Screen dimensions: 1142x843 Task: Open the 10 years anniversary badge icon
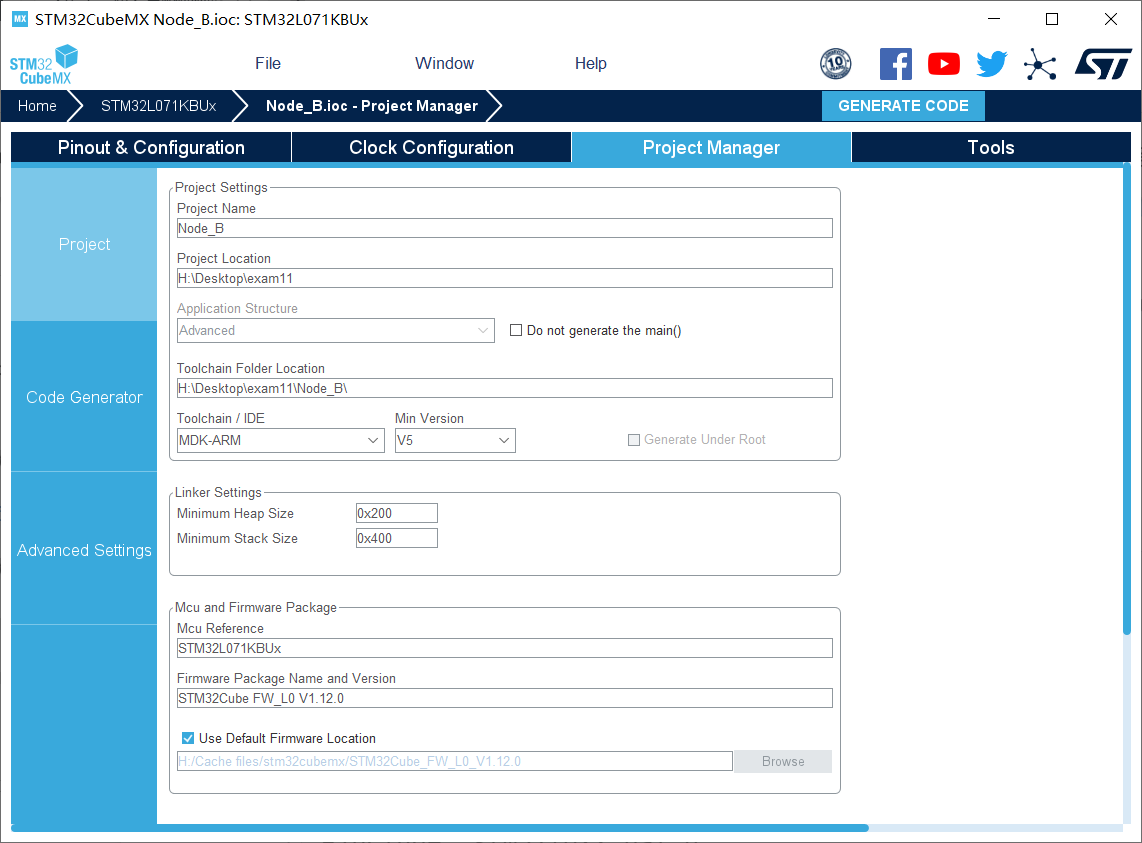(x=835, y=64)
